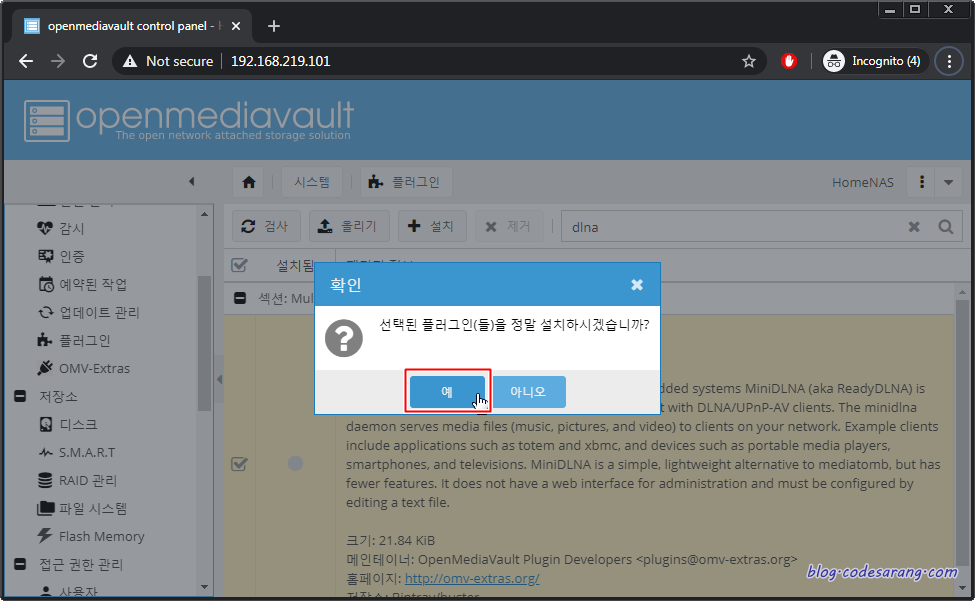
Task: Bookmark this page with star icon
Action: point(749,61)
